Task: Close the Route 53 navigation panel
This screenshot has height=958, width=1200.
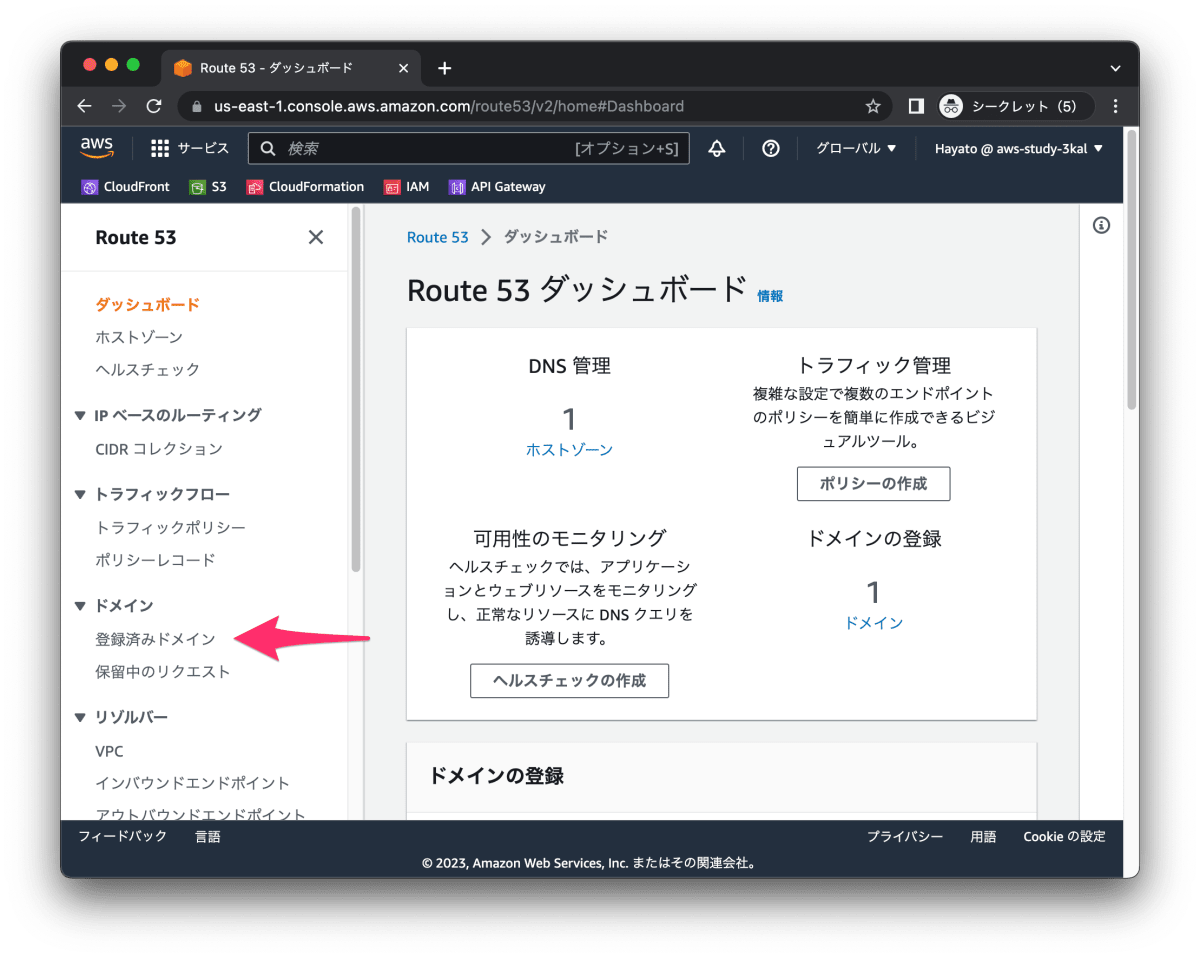Action: pos(316,237)
